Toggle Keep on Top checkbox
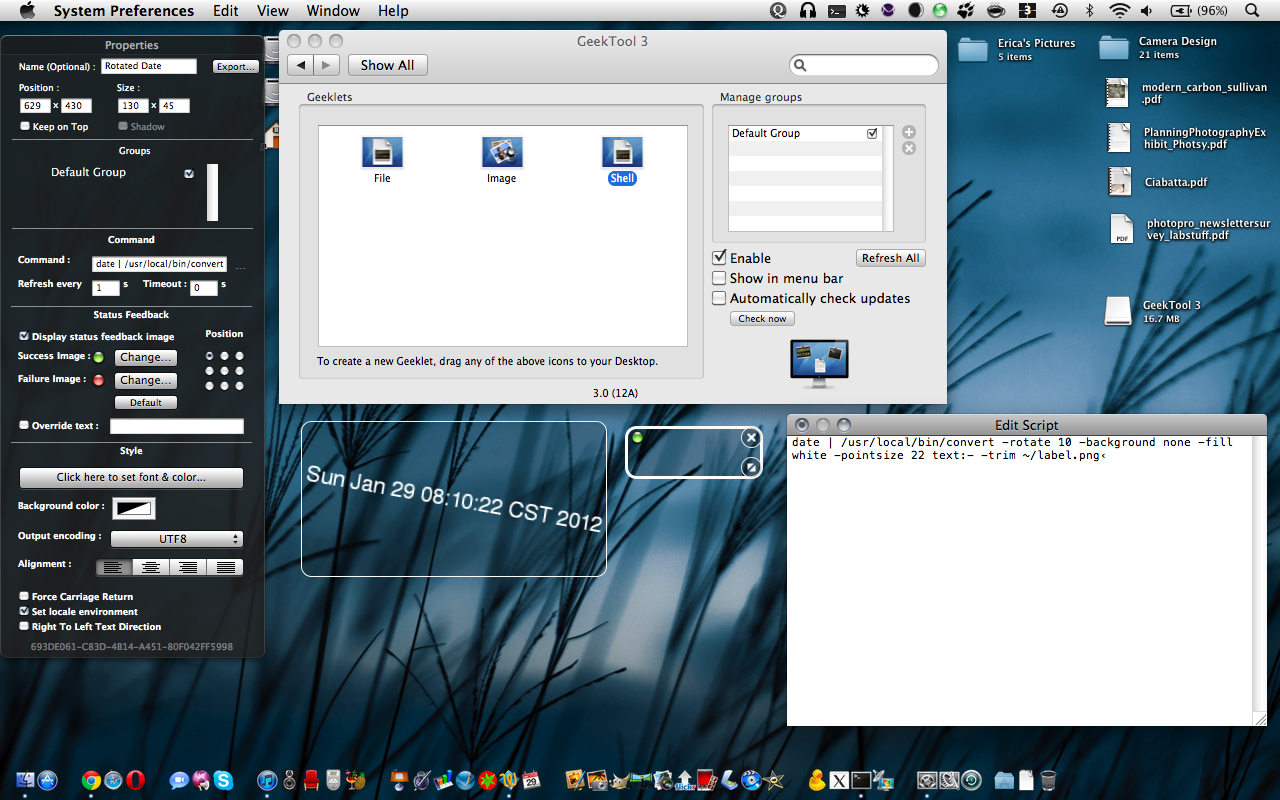Image resolution: width=1280 pixels, height=800 pixels. point(25,126)
